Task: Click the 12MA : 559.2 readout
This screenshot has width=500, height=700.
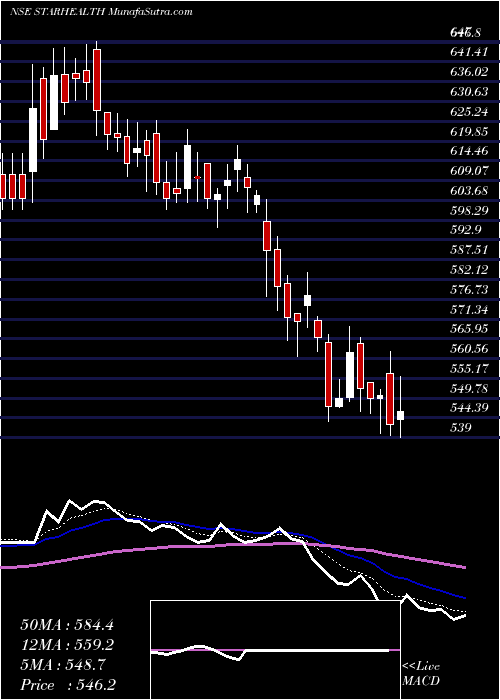Action: click(67, 645)
